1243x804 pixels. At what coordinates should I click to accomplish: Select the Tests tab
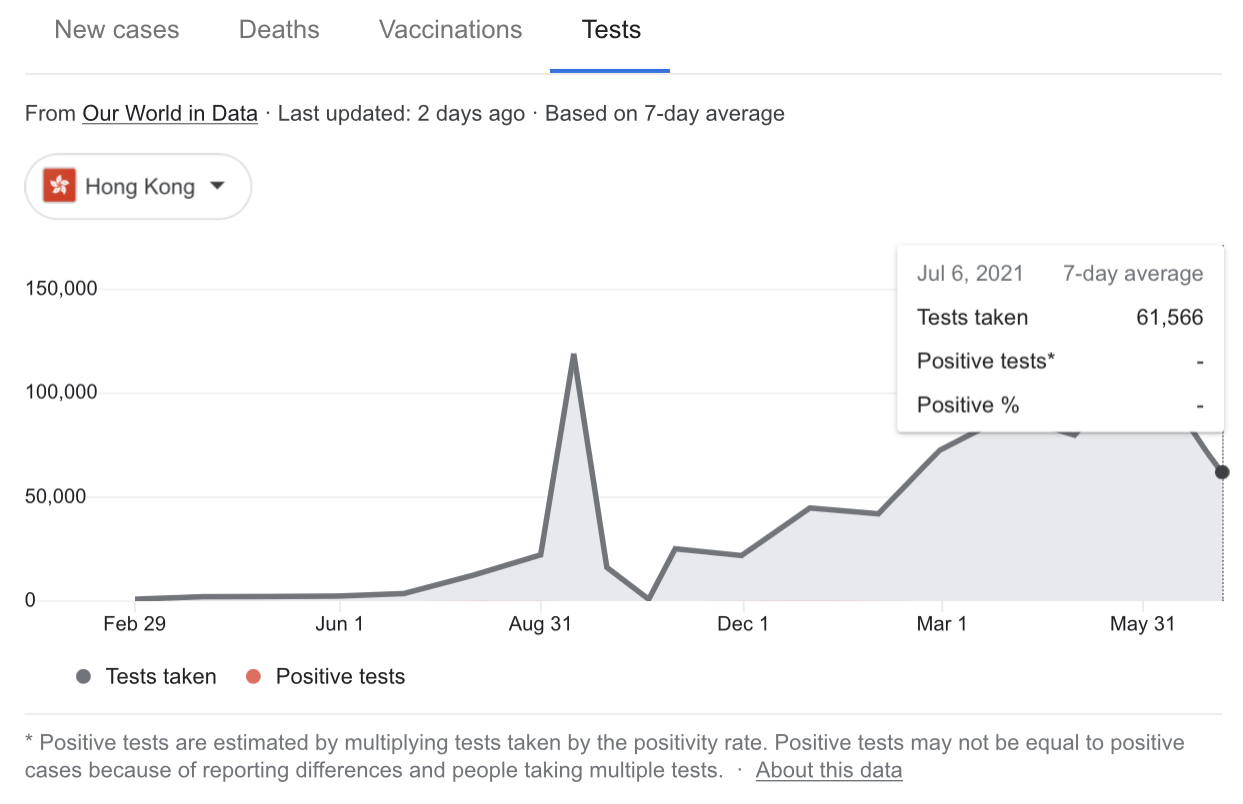point(611,30)
